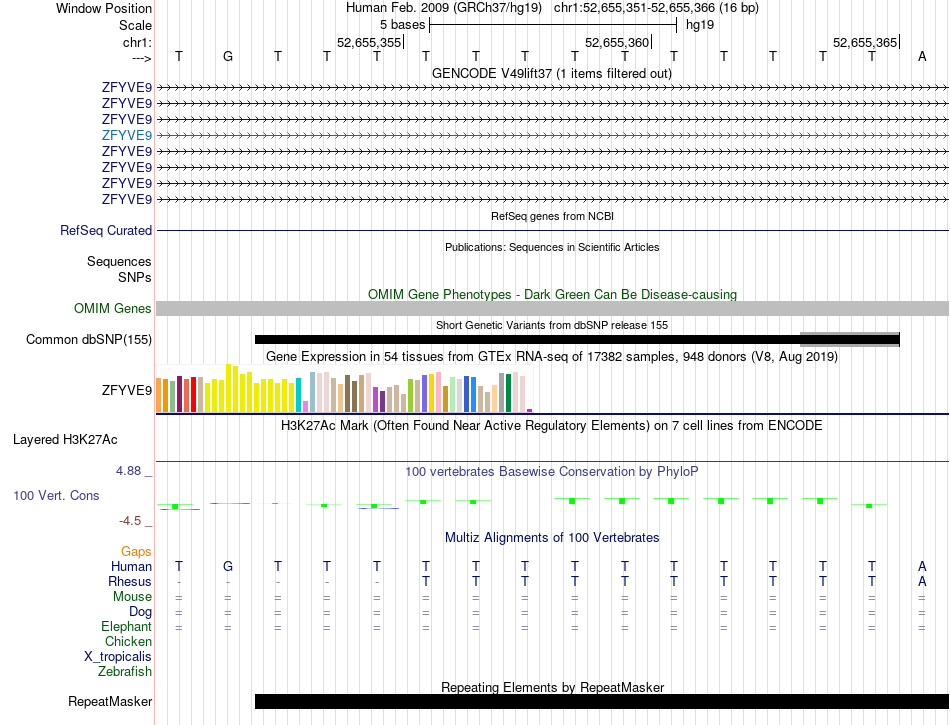Open the RefSeq Curated track label

[x=106, y=231]
